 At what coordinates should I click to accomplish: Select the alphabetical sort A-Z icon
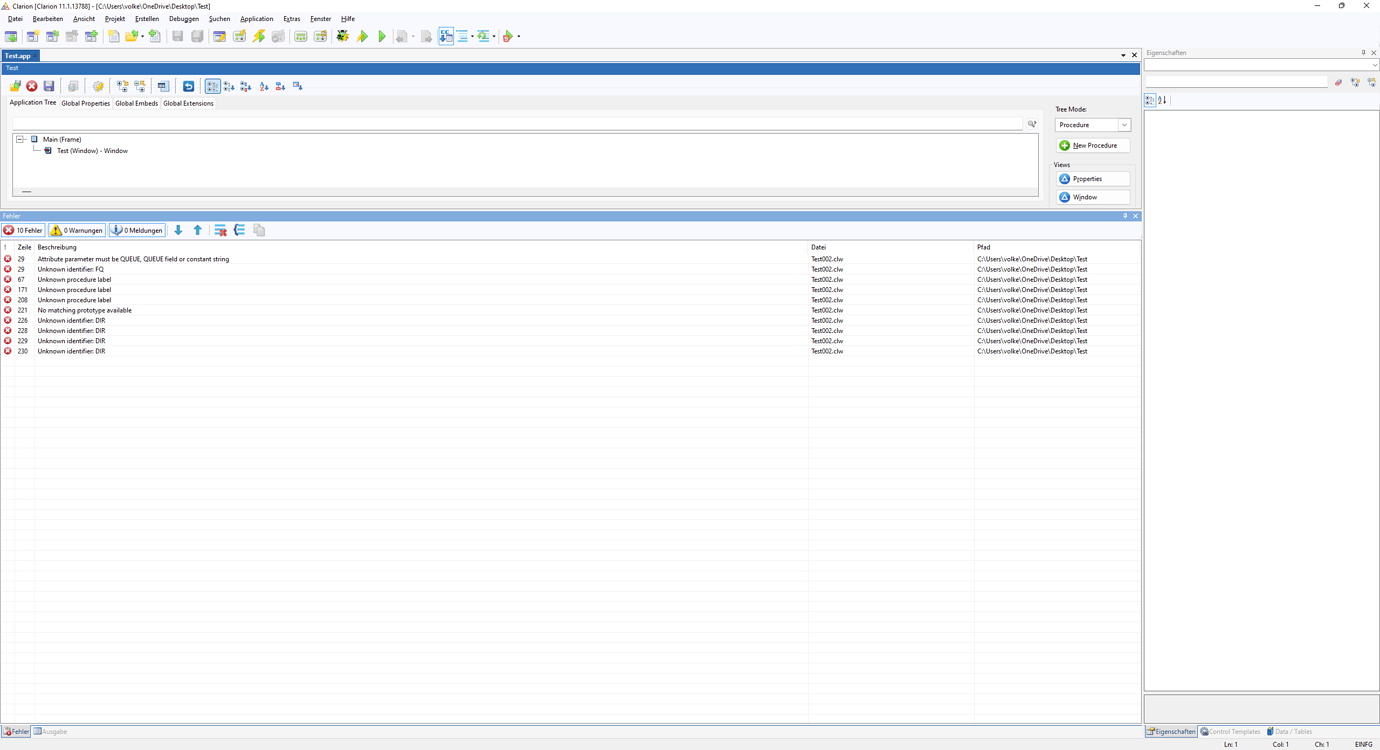pyautogui.click(x=263, y=86)
